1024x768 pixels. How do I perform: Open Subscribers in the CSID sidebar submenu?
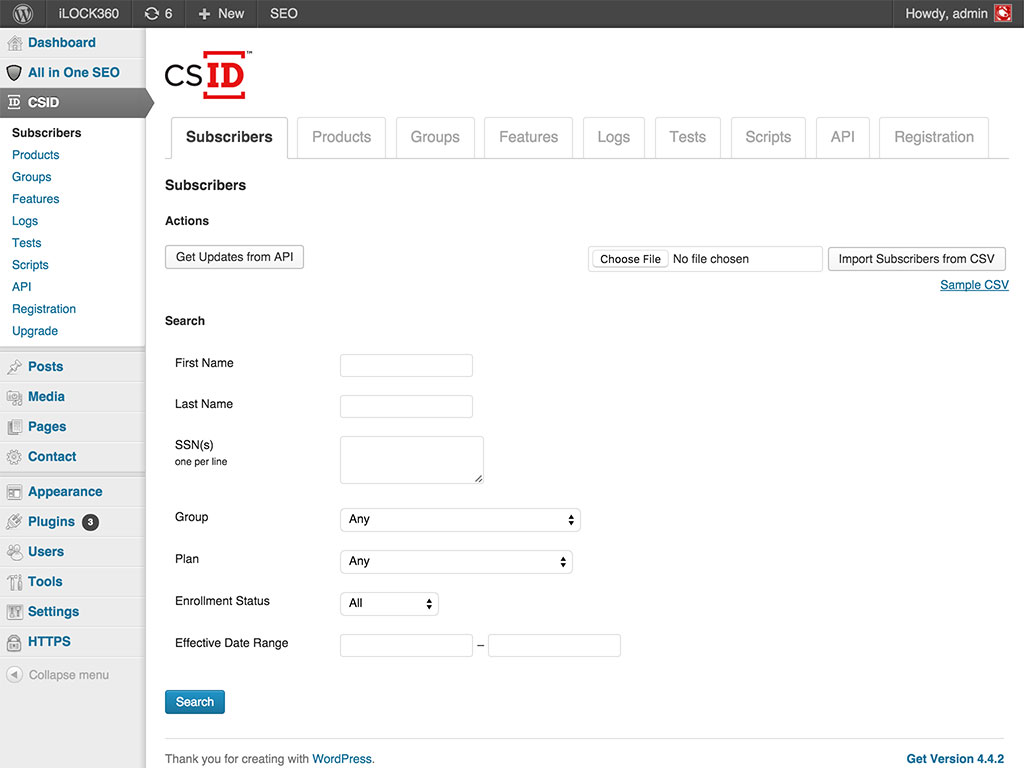pyautogui.click(x=46, y=133)
